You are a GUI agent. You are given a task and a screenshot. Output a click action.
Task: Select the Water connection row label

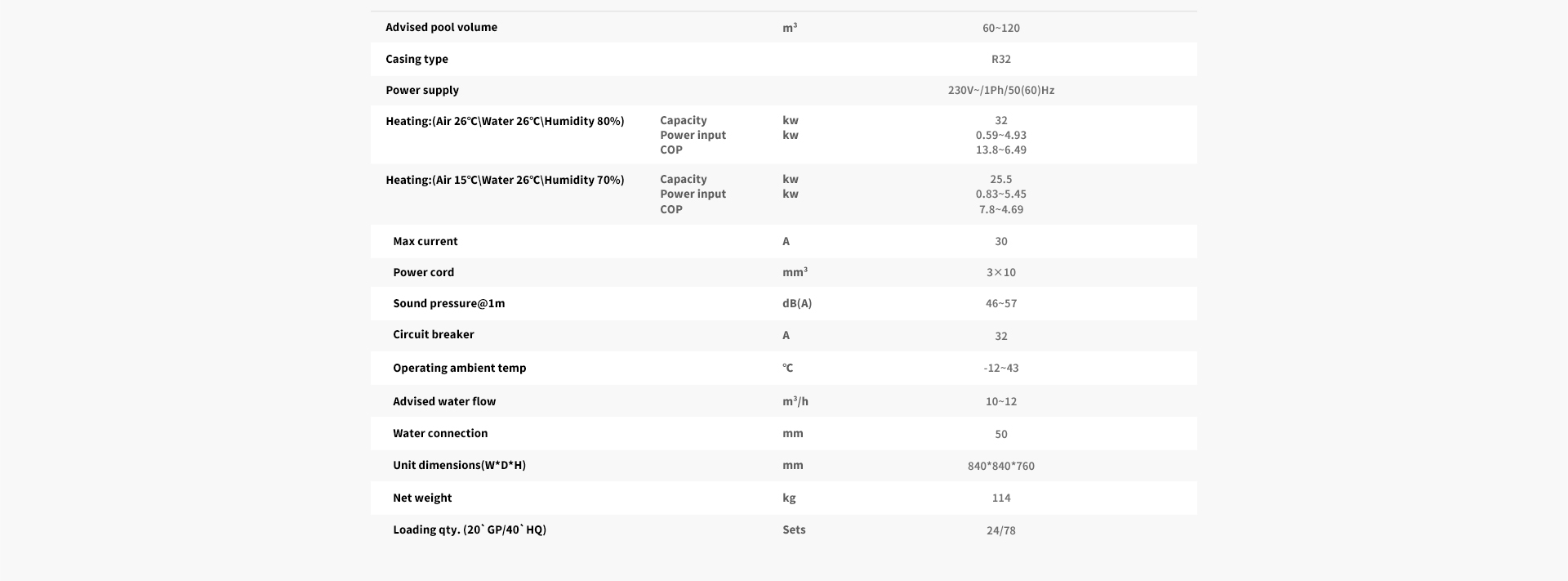point(440,433)
